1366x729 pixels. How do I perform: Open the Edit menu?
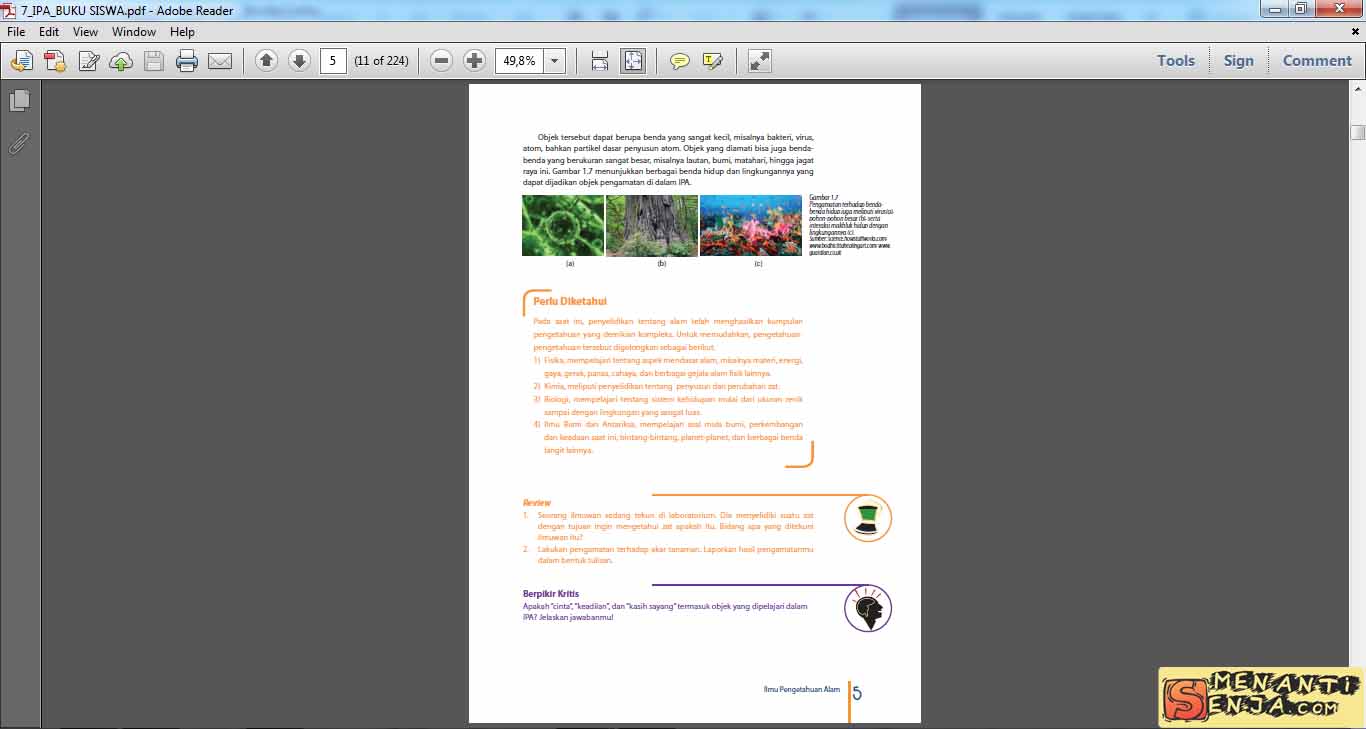[x=49, y=32]
